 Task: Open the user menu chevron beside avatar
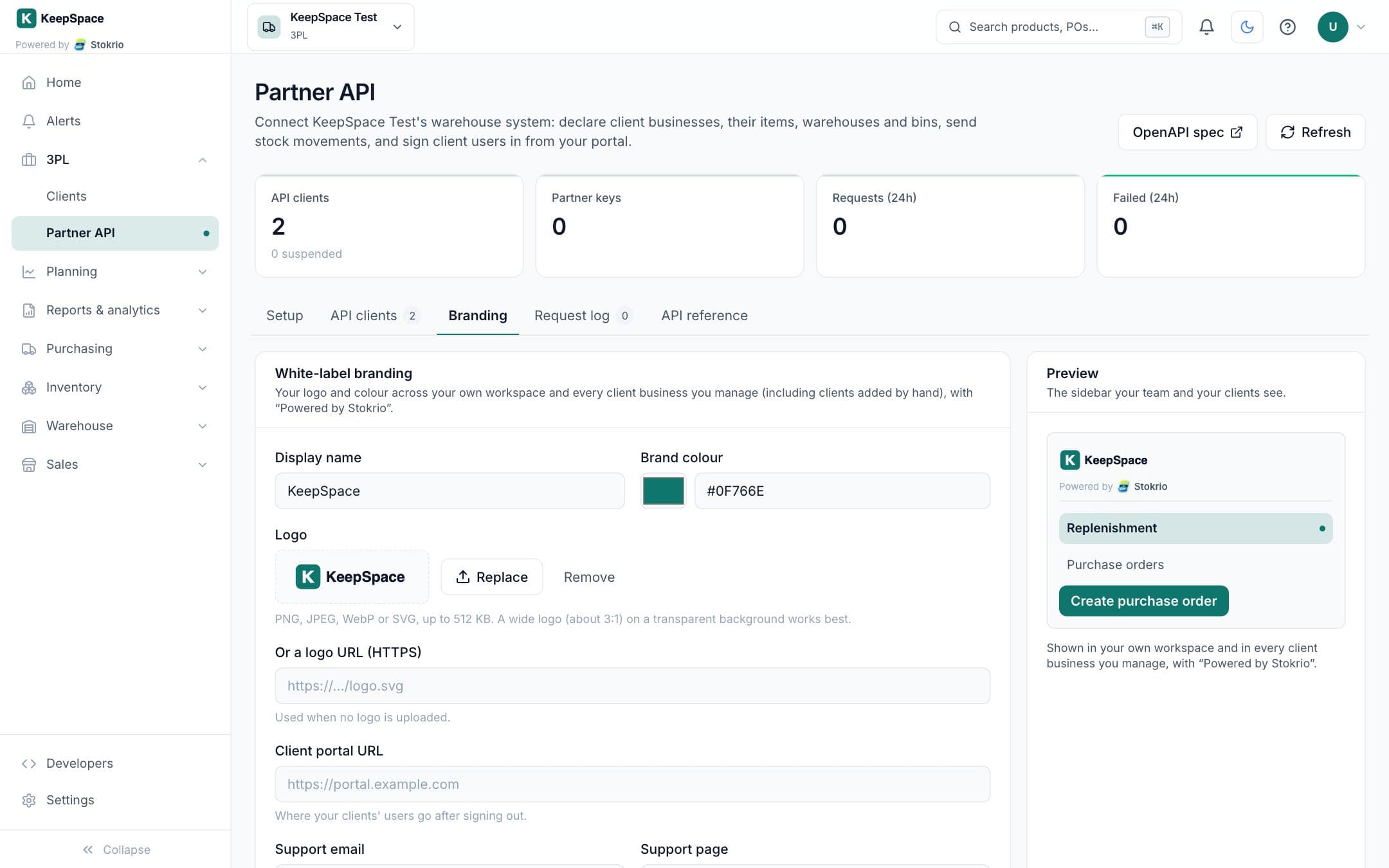click(1361, 27)
